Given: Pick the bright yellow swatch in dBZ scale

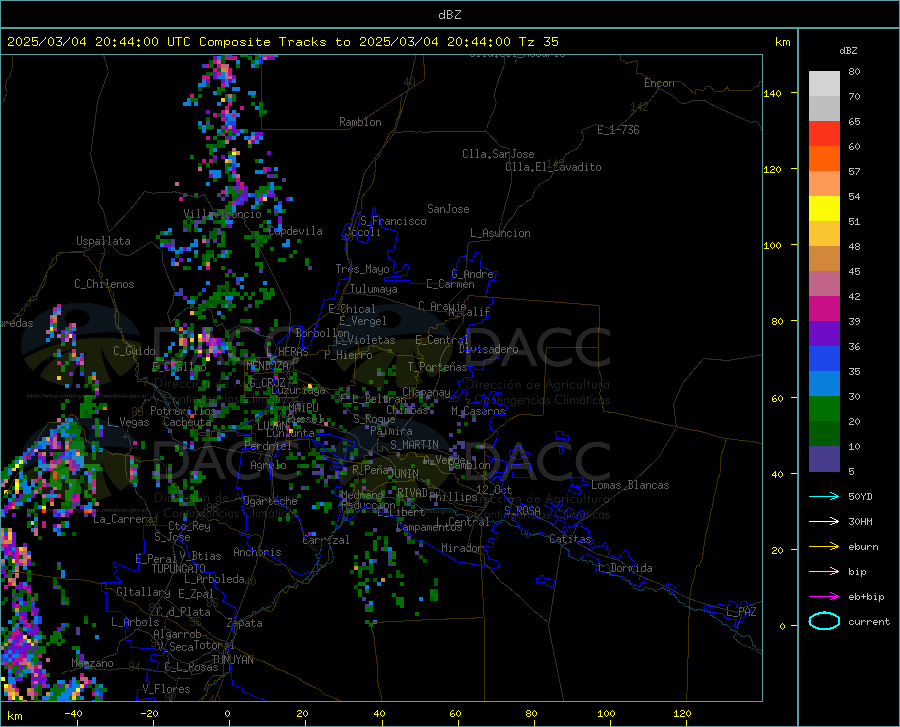Looking at the screenshot, I should [x=824, y=209].
